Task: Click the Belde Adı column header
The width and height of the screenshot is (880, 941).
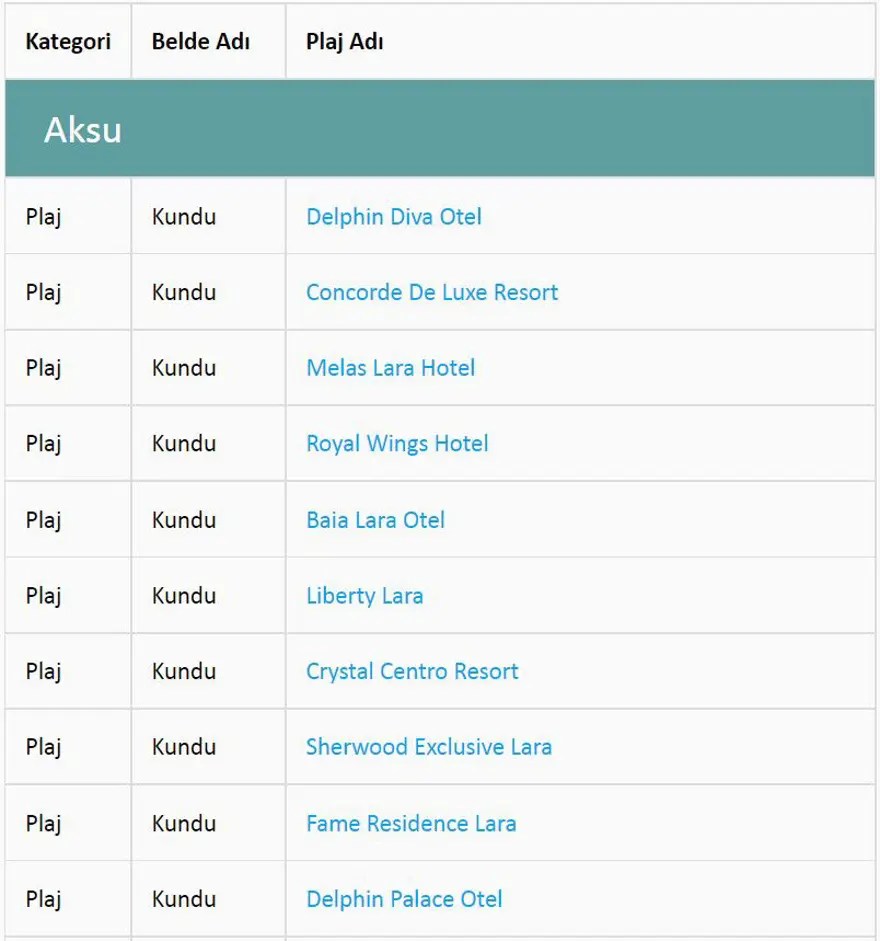Action: coord(201,42)
